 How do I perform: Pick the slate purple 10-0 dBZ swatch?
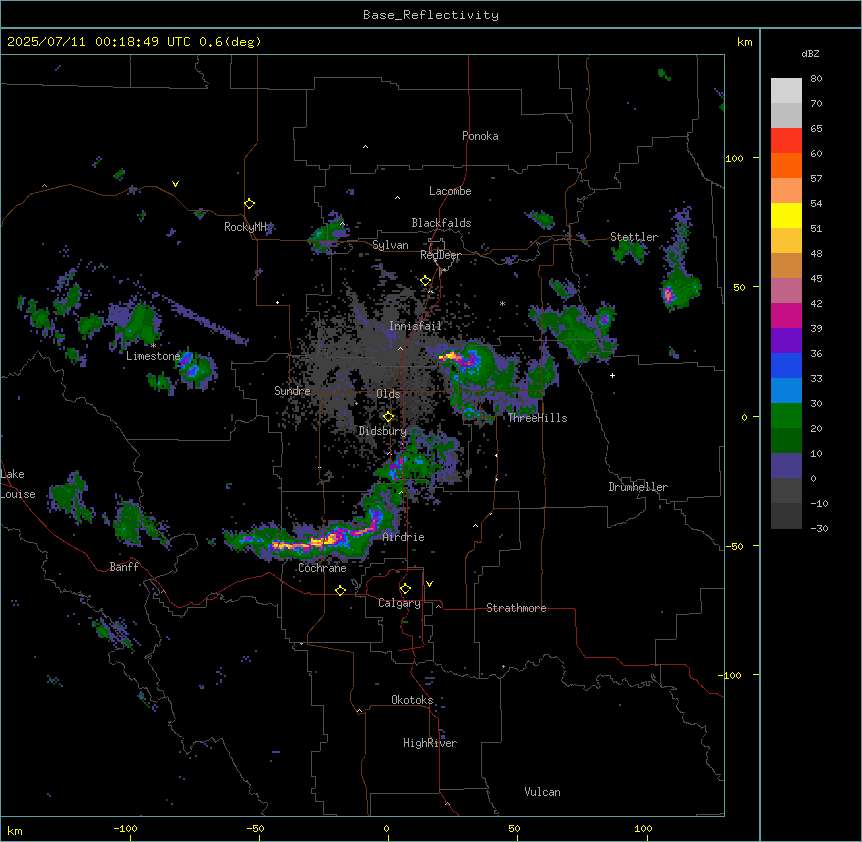(786, 466)
